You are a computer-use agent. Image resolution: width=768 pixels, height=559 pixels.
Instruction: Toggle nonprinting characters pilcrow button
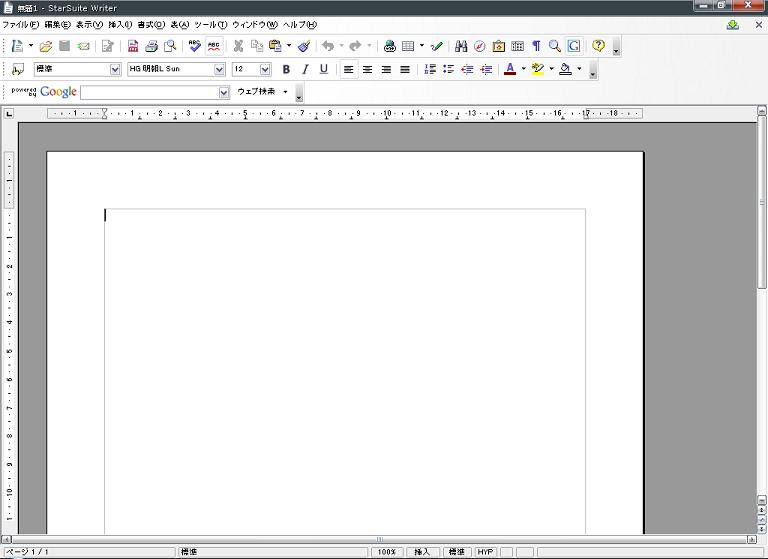(x=536, y=46)
